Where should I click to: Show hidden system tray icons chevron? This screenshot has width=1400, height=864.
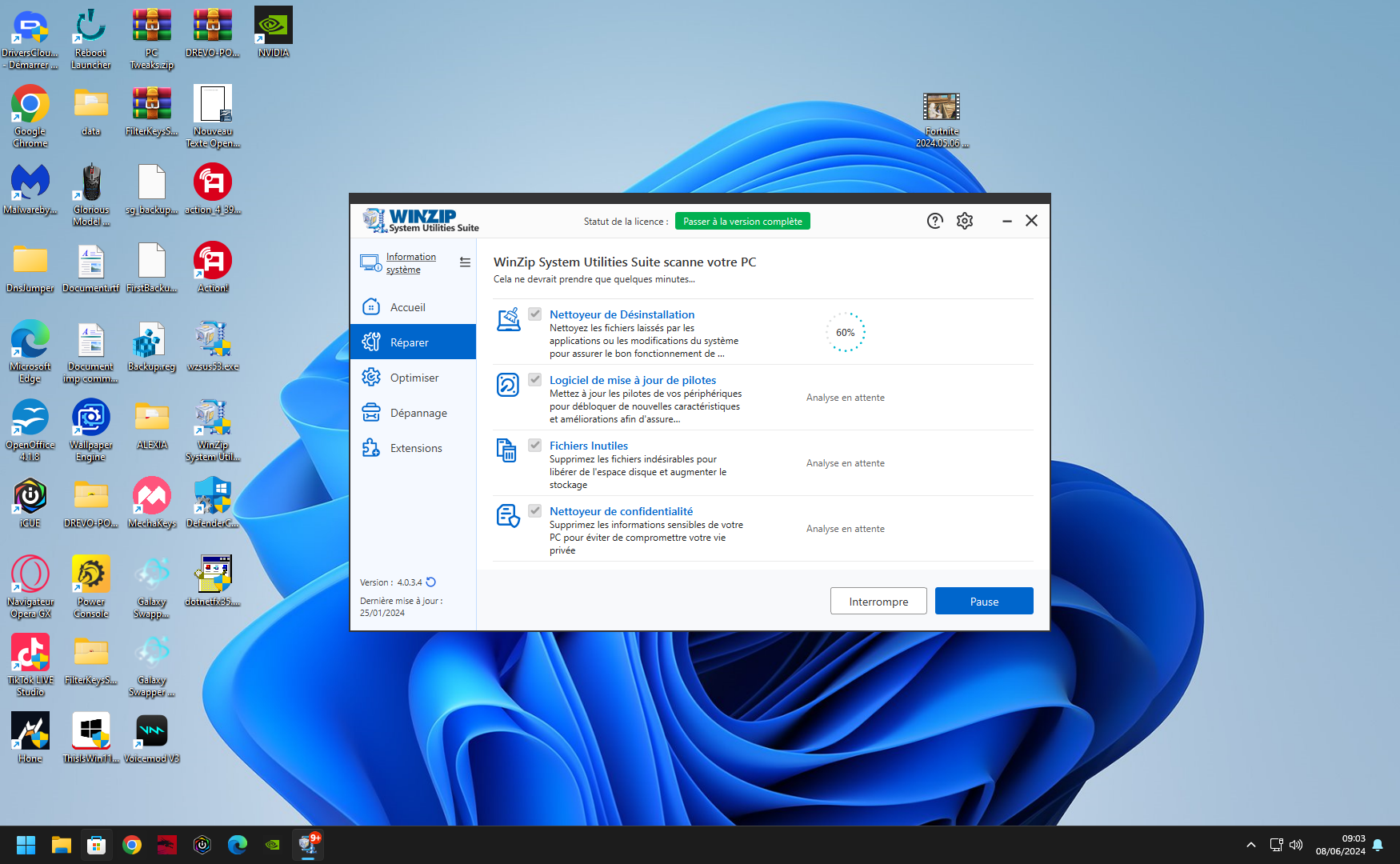pos(1251,845)
